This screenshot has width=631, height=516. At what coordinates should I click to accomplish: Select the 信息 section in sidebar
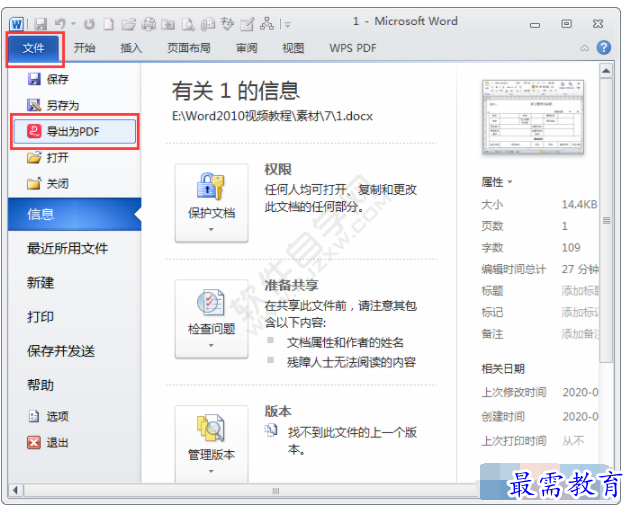75,214
